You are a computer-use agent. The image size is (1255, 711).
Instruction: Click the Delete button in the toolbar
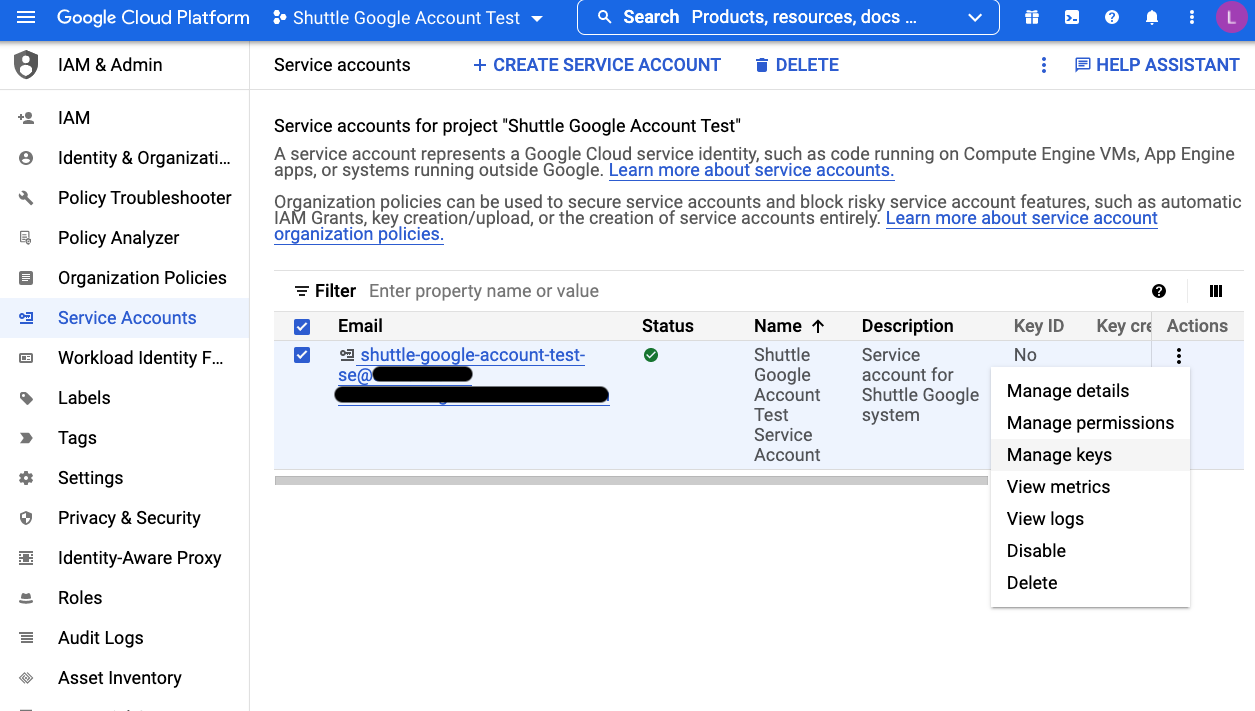point(796,65)
